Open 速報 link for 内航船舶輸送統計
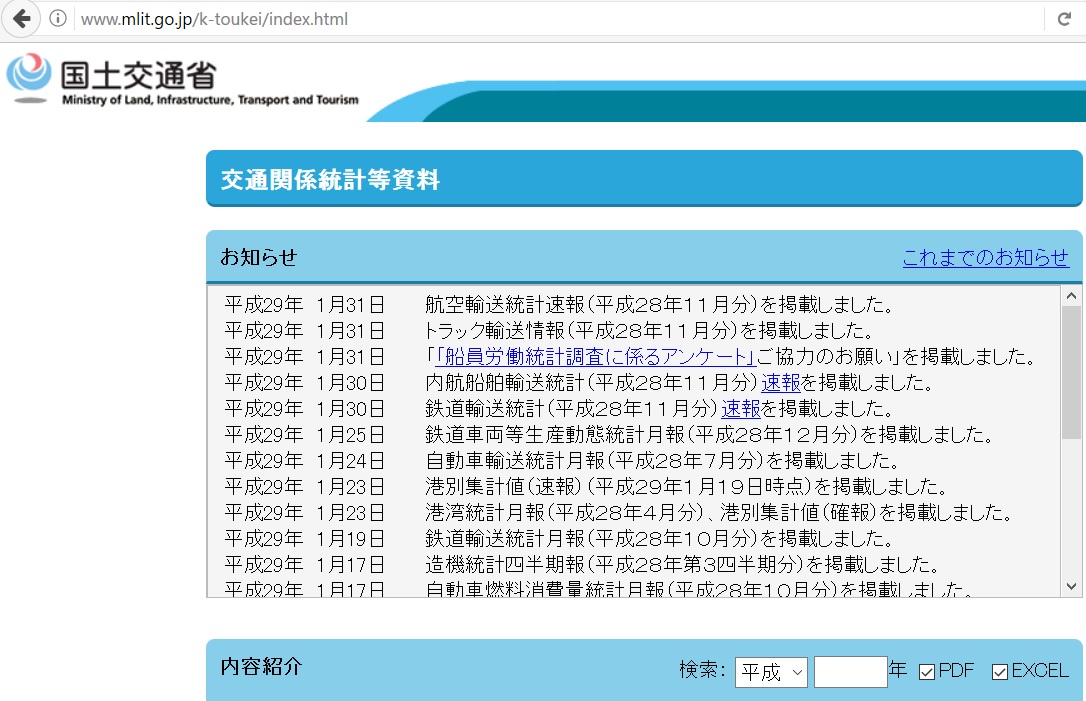The image size is (1086, 701). pyautogui.click(x=780, y=383)
